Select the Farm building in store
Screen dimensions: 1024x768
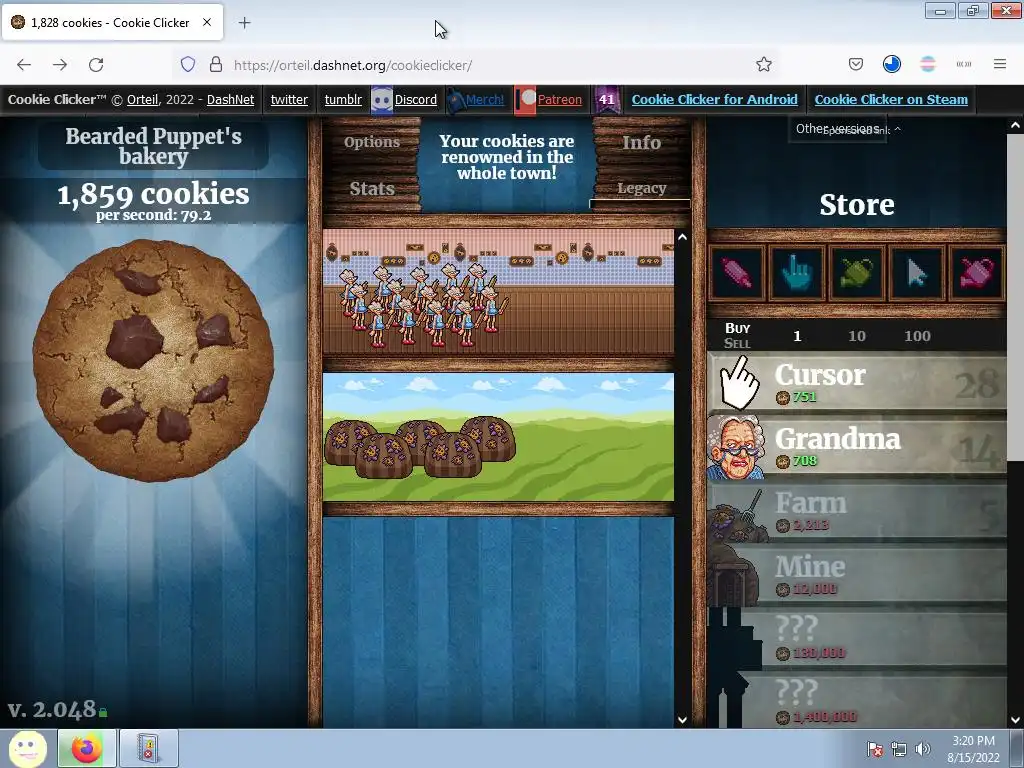pyautogui.click(x=857, y=511)
